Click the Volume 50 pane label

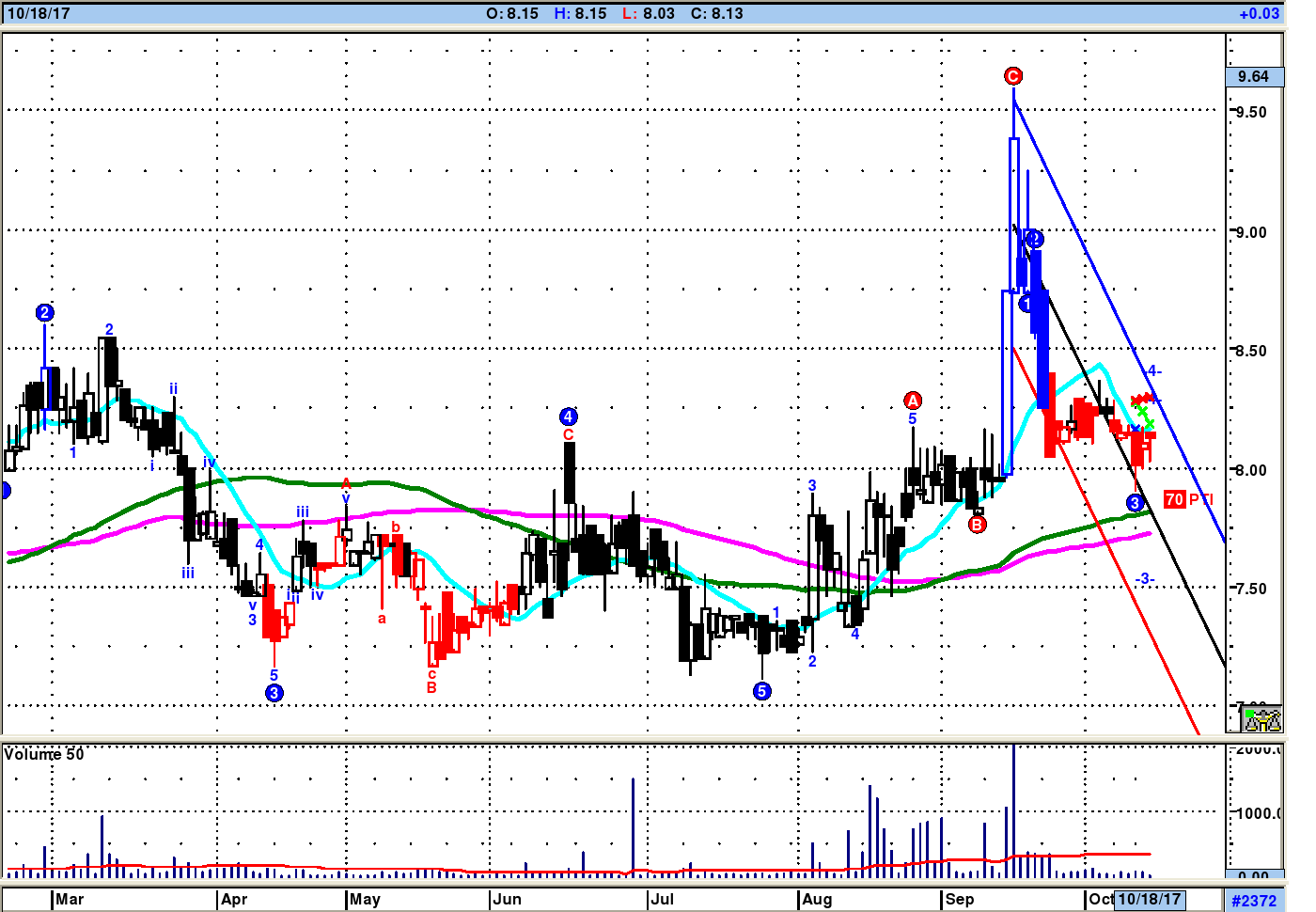click(44, 754)
